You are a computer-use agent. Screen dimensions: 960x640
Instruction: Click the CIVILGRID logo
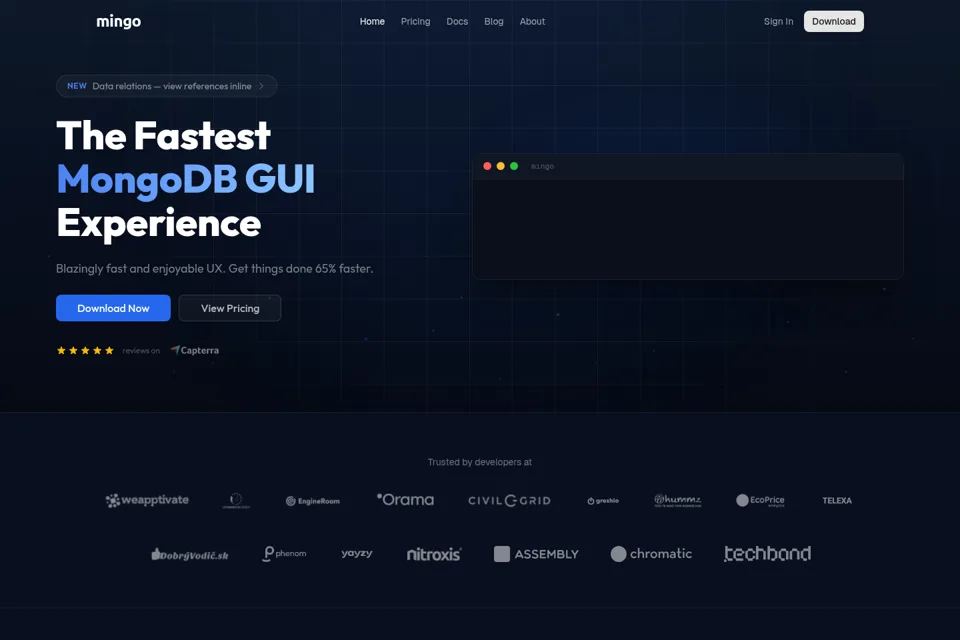click(509, 500)
